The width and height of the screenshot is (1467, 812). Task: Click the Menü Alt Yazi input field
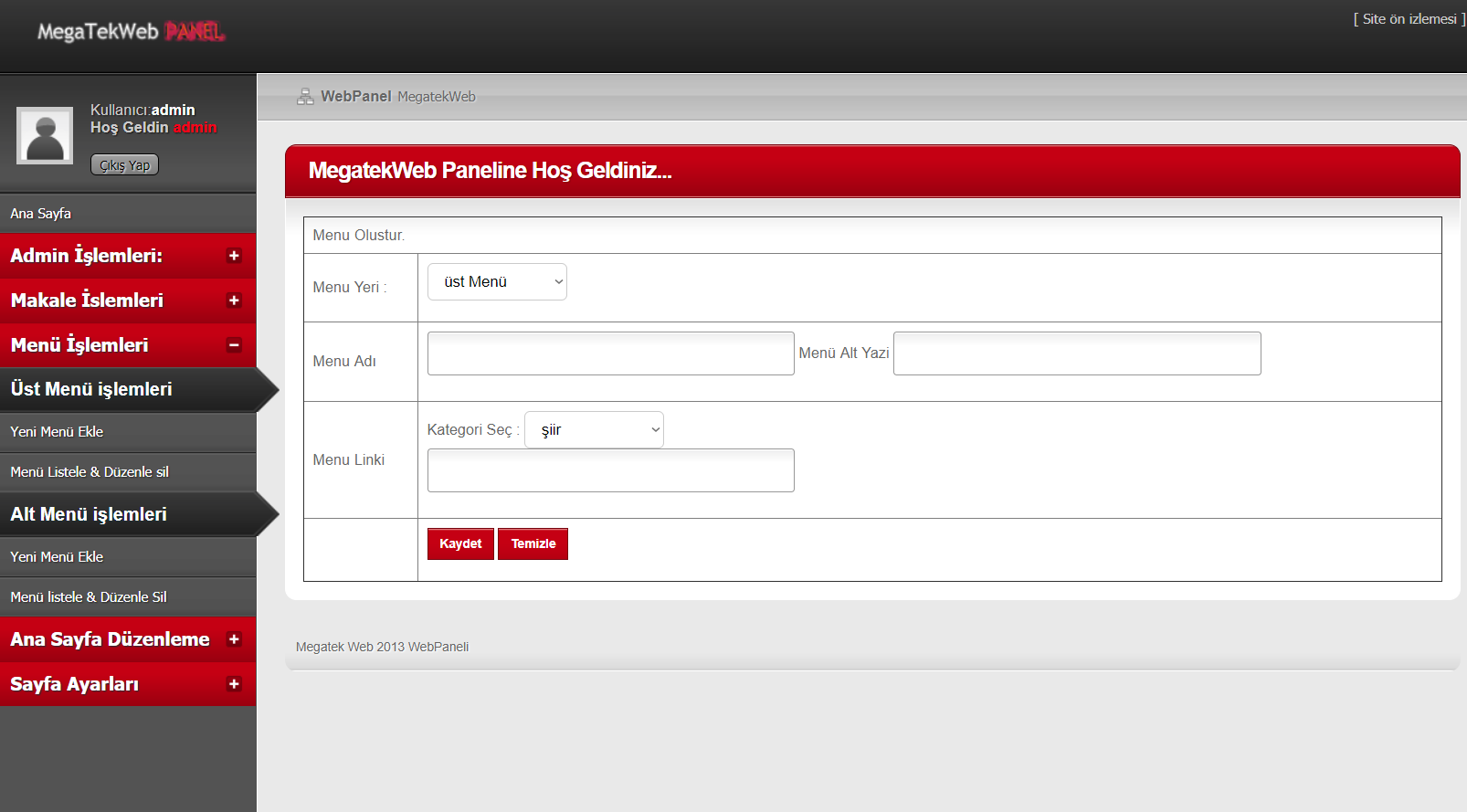point(1076,353)
